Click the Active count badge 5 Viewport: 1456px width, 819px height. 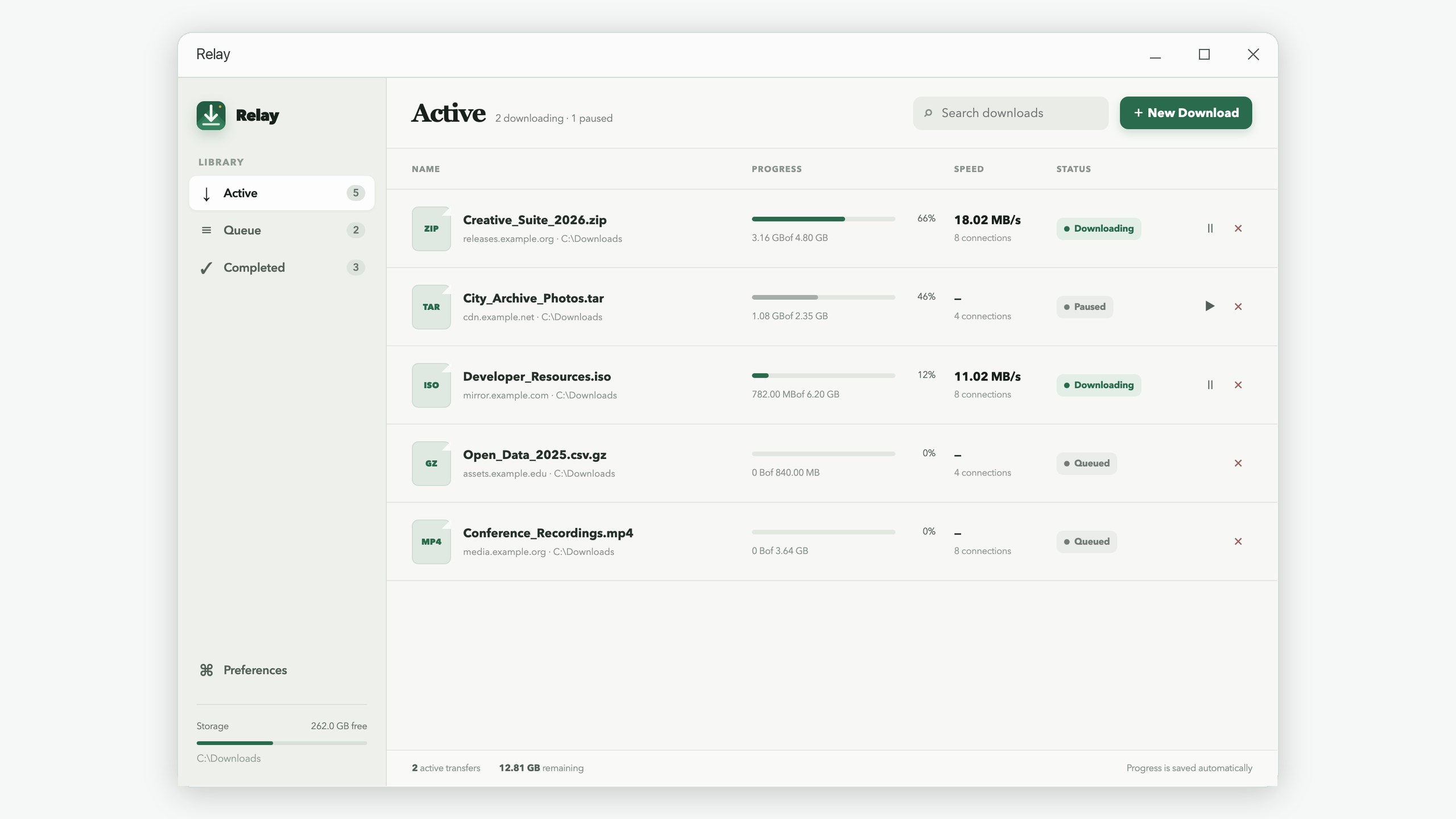355,193
